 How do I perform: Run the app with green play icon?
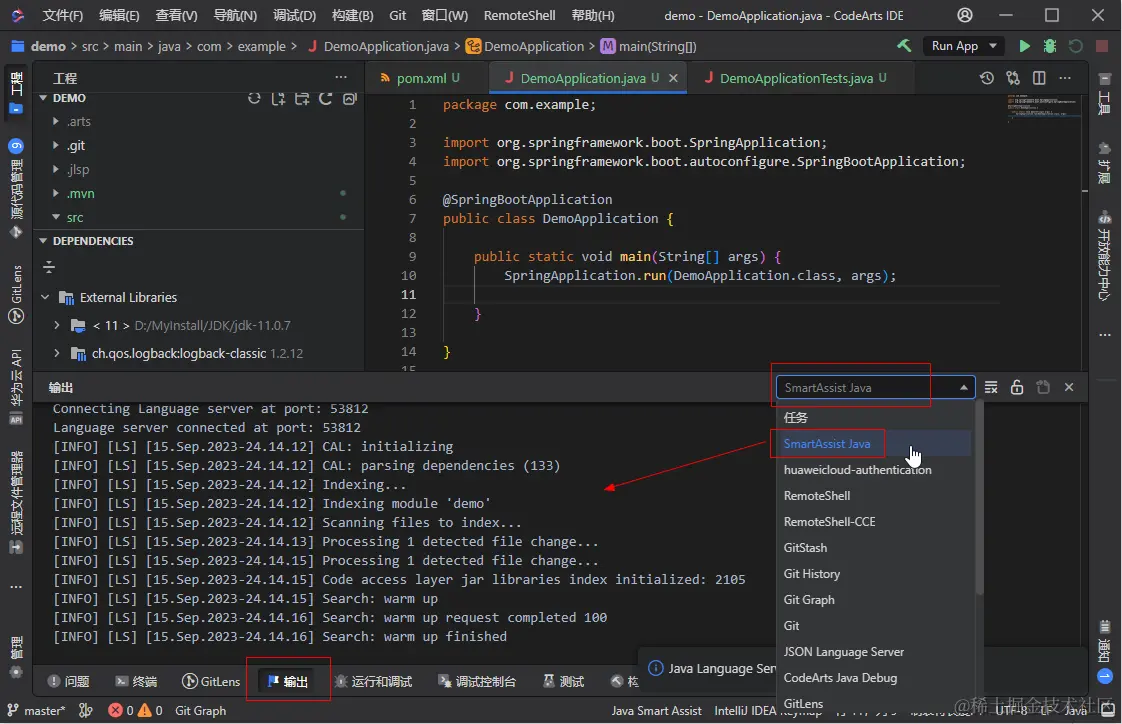[1024, 46]
